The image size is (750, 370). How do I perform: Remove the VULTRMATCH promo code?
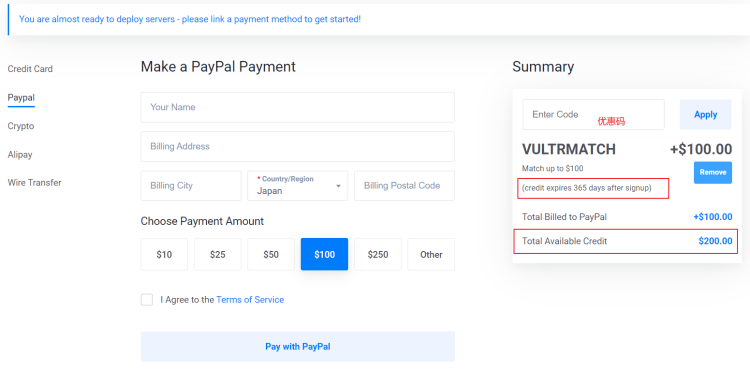click(x=713, y=173)
